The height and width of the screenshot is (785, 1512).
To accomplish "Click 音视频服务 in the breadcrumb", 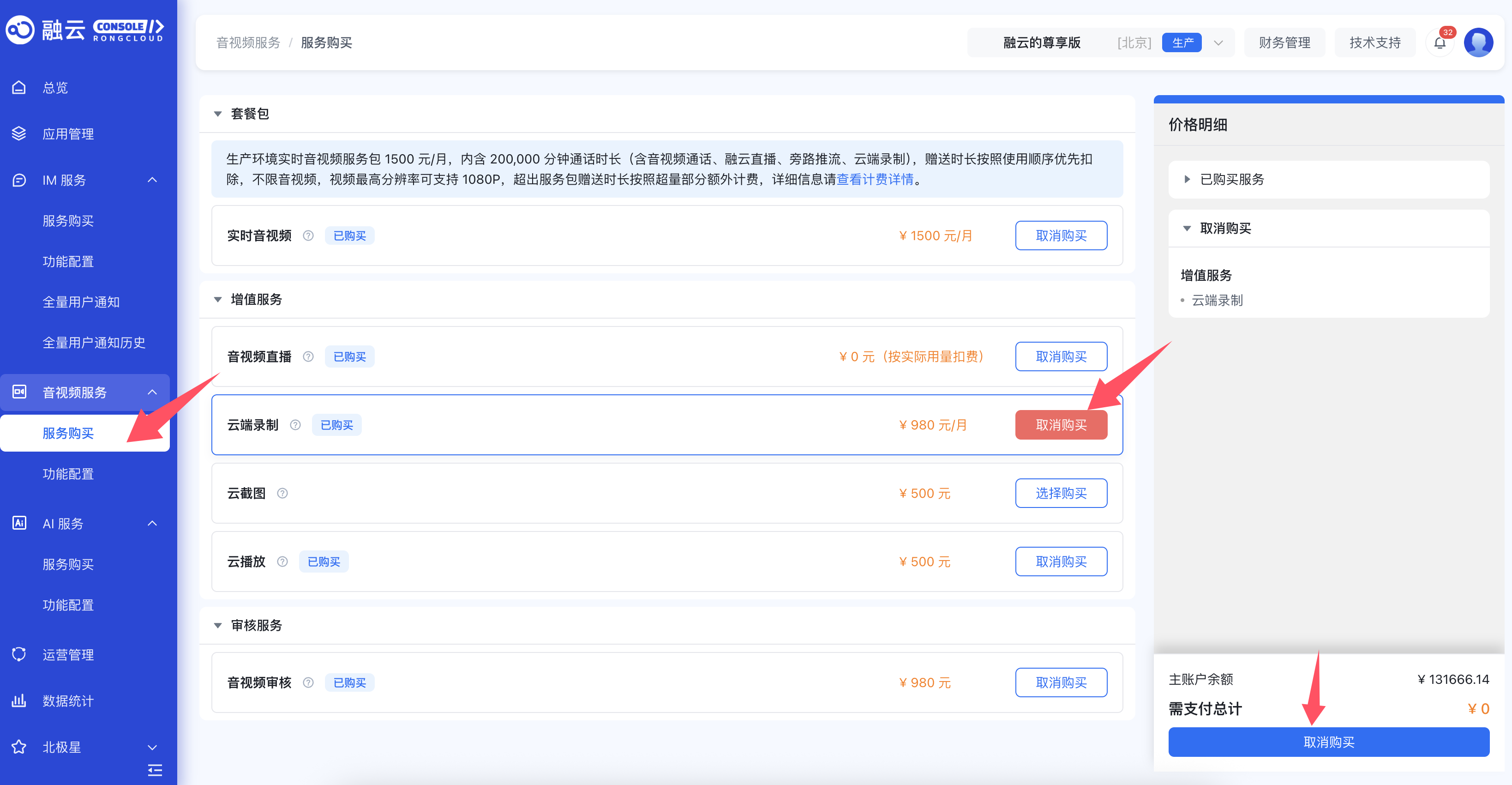I will (248, 43).
